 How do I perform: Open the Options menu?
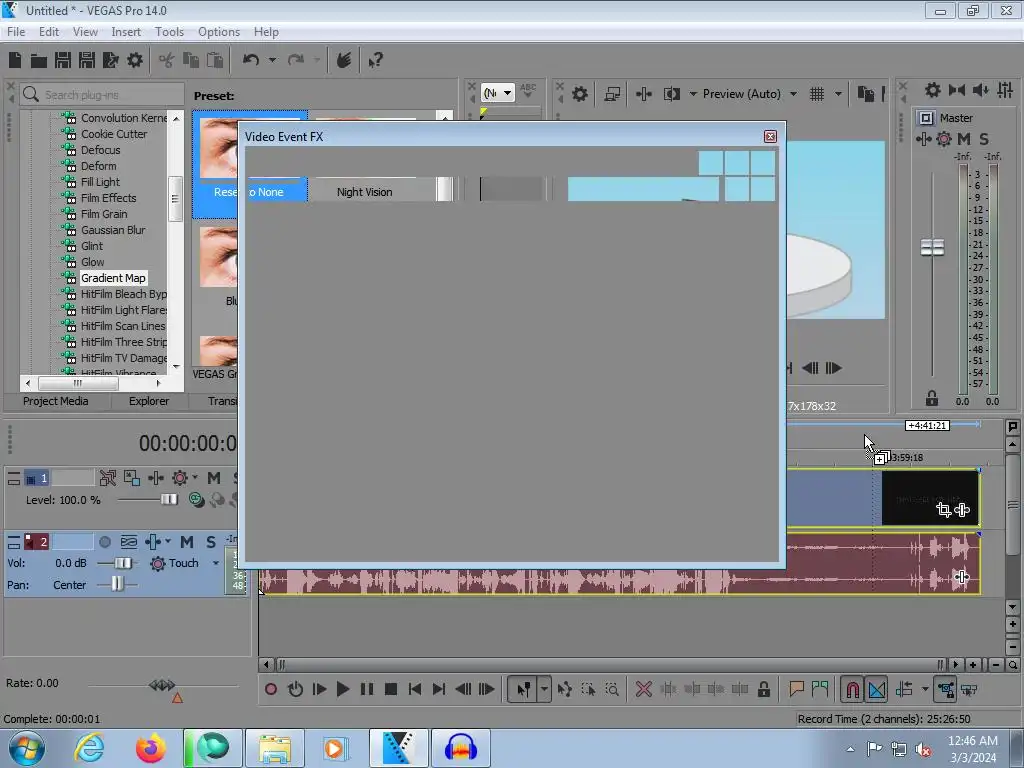click(219, 32)
